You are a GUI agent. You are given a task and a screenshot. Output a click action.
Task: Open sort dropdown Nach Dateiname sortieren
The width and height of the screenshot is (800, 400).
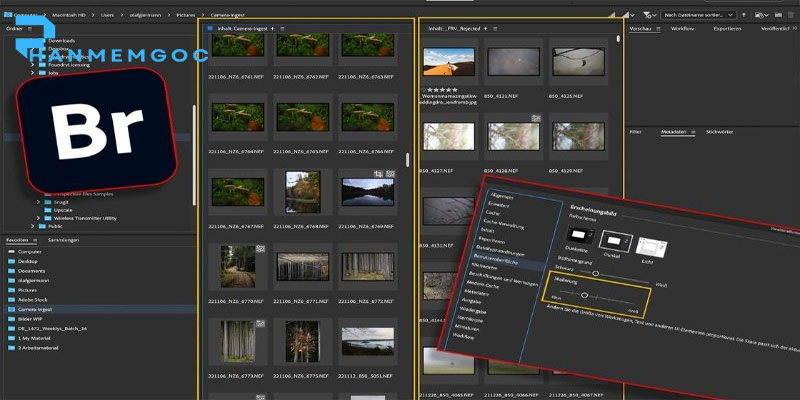click(698, 15)
